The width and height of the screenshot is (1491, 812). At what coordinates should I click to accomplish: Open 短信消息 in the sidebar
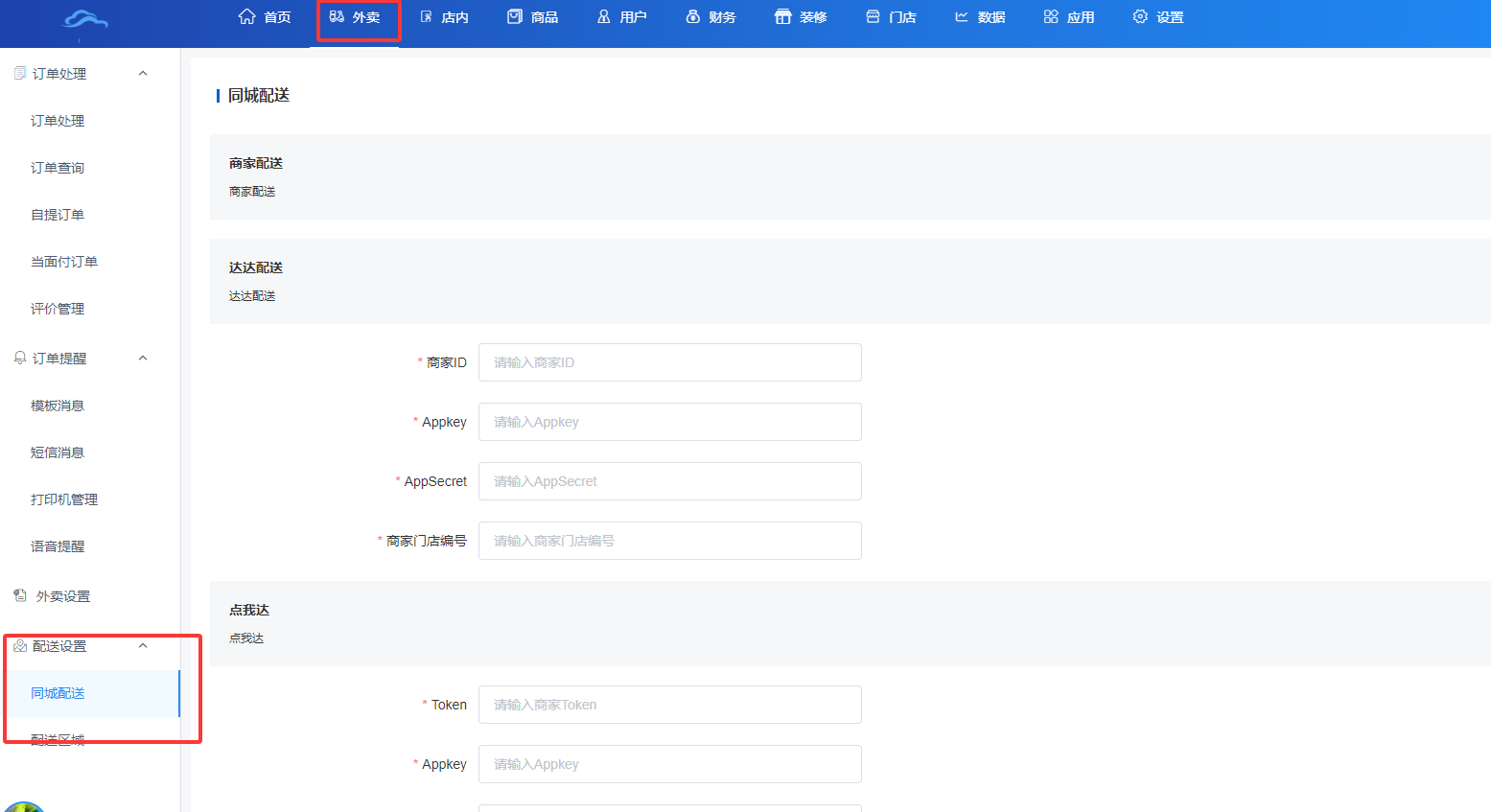[58, 452]
